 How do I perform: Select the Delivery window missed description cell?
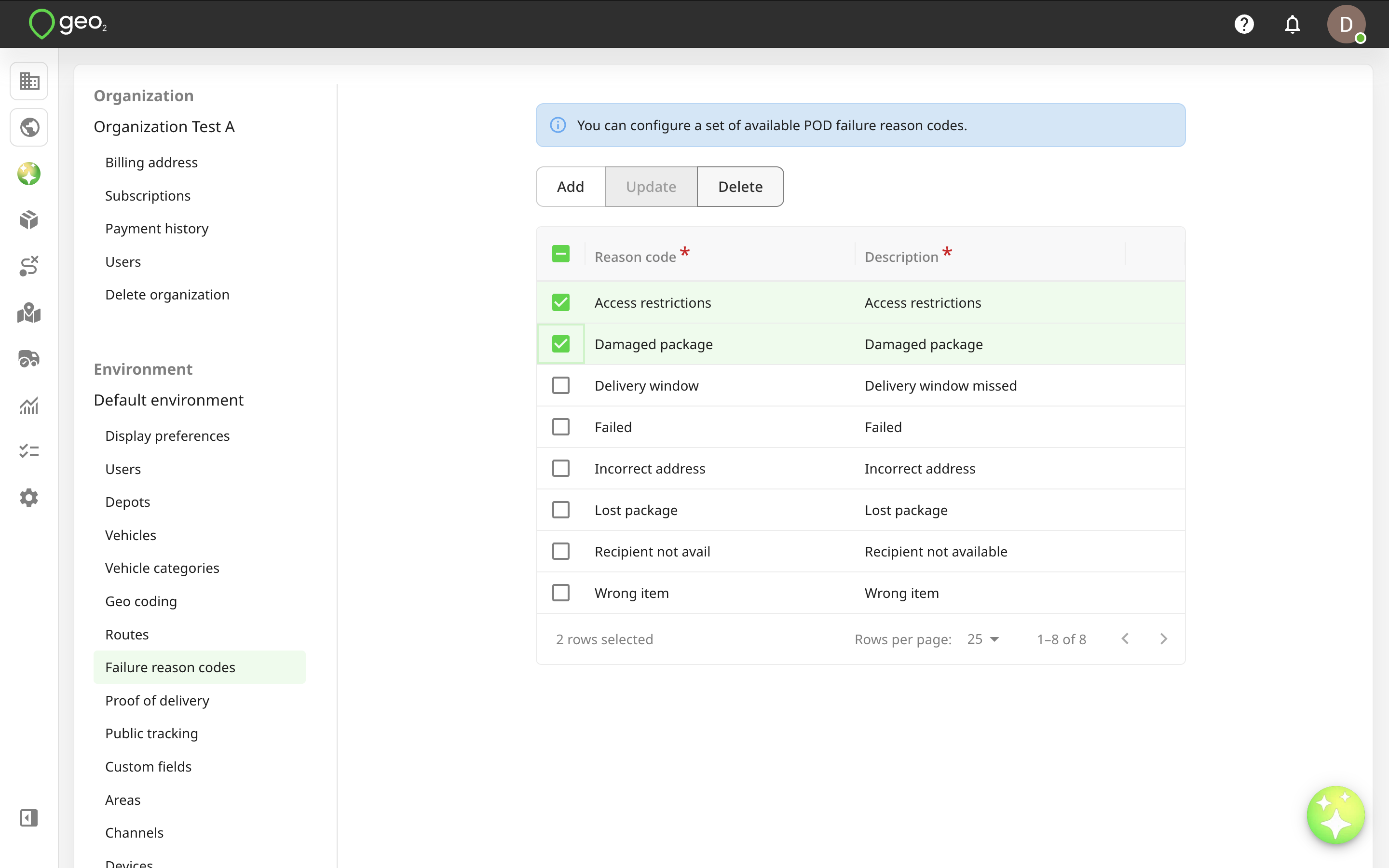941,385
